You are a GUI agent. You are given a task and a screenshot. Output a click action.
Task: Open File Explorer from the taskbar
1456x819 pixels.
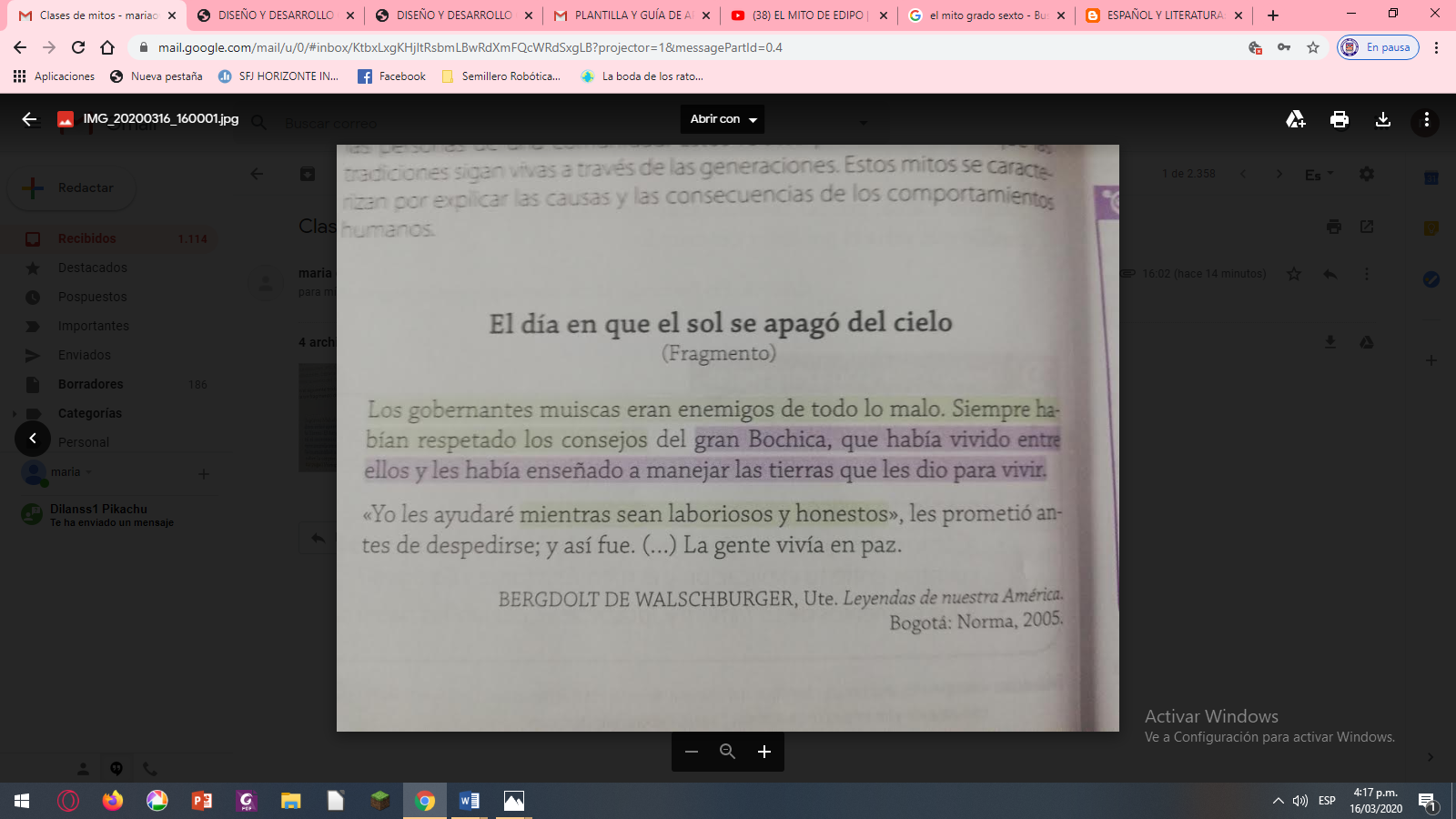tap(291, 801)
